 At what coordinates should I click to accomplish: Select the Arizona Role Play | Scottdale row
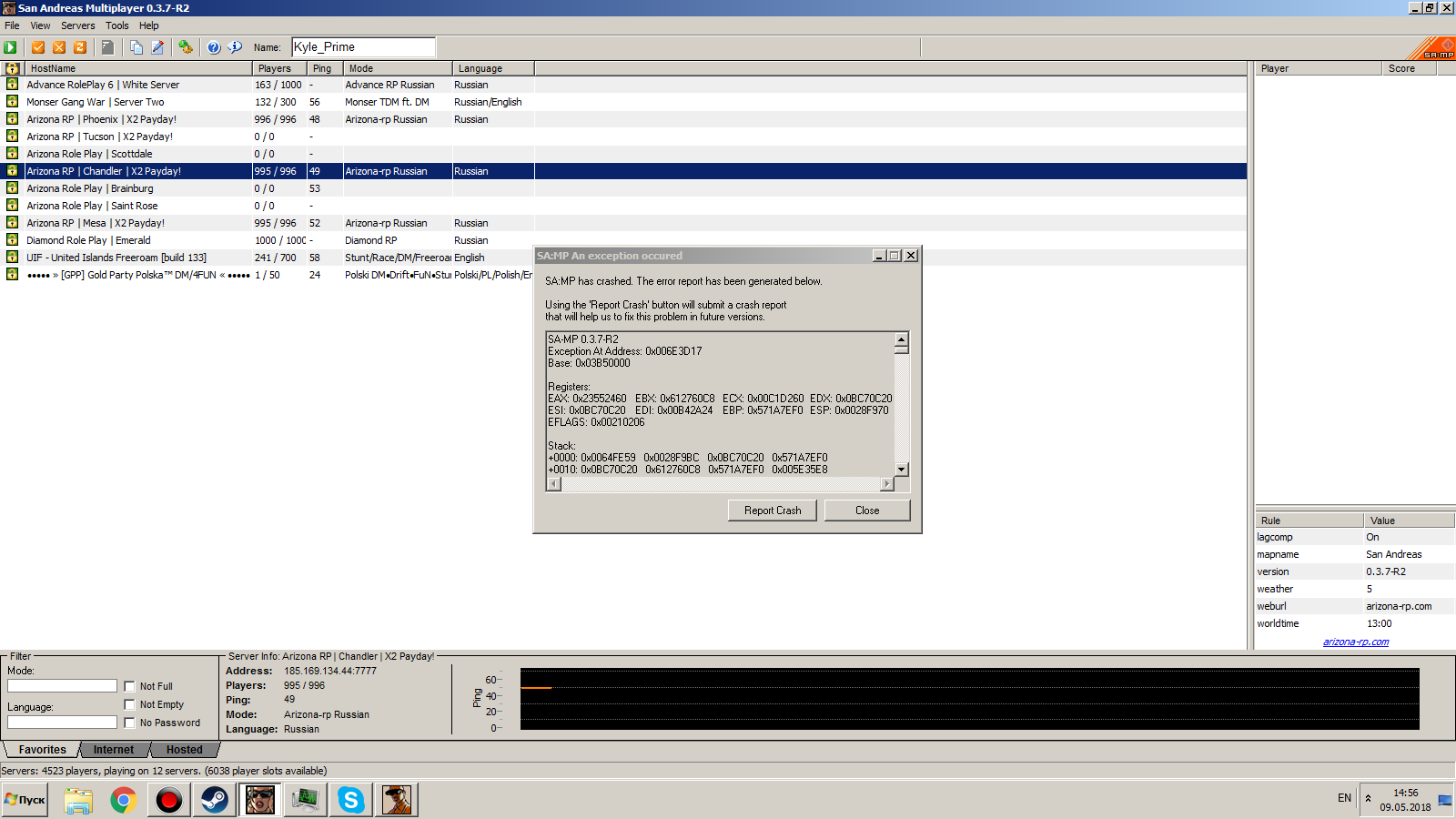coord(624,154)
